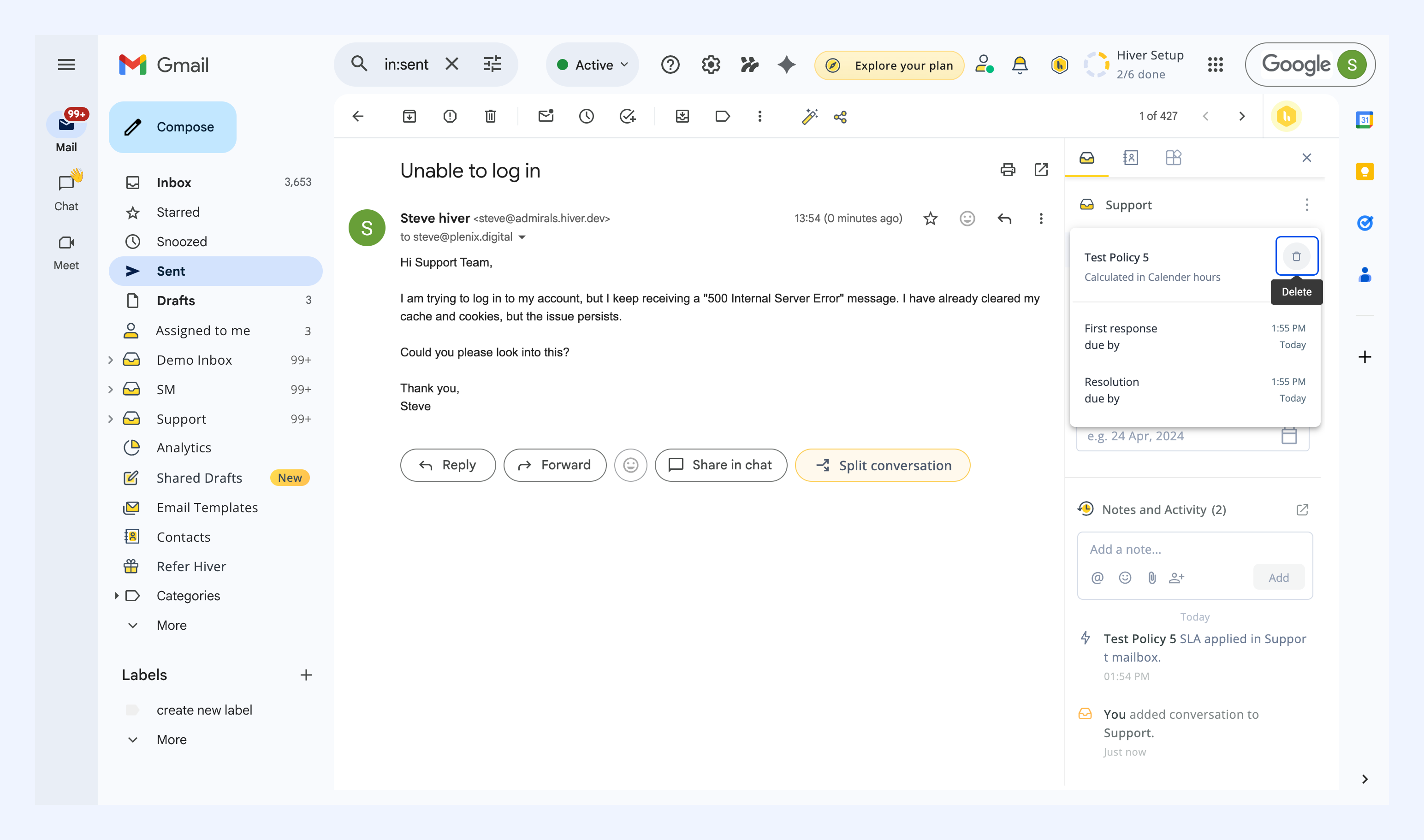Go to the newer conversation arrow
This screenshot has width=1424, height=840.
1205,117
